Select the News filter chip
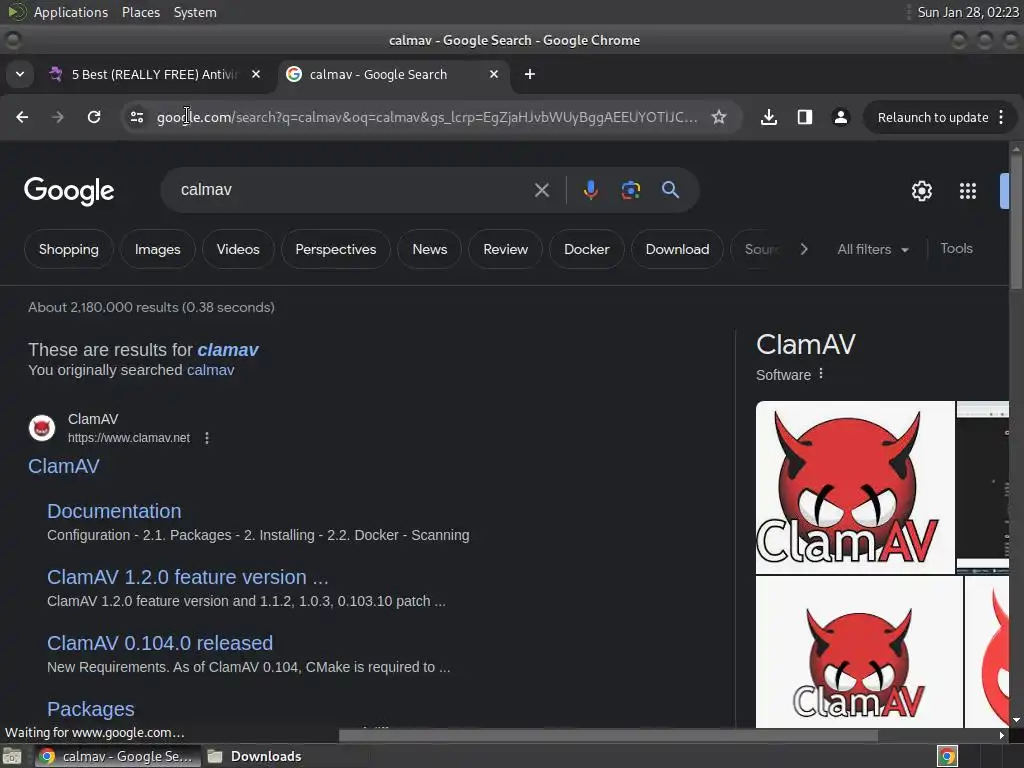This screenshot has width=1024, height=768. pos(430,249)
